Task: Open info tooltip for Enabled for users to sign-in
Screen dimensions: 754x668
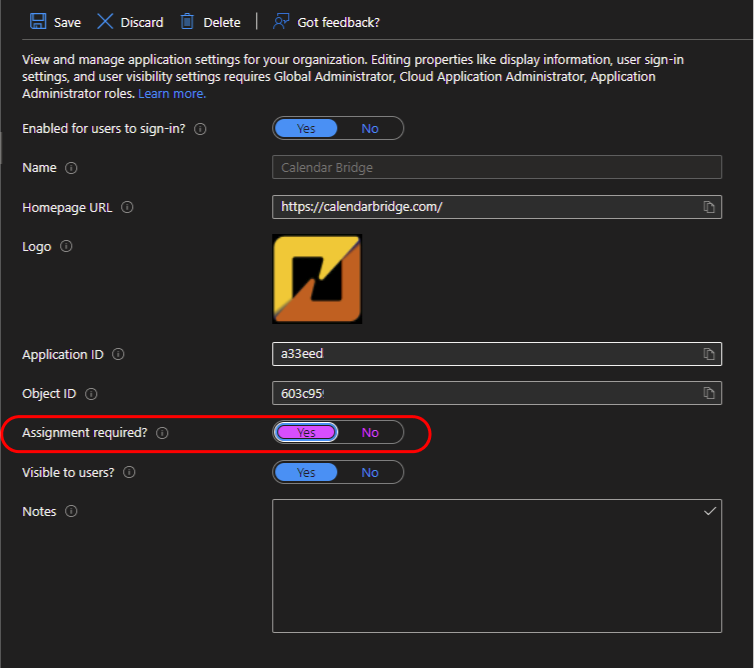Action: [x=200, y=129]
